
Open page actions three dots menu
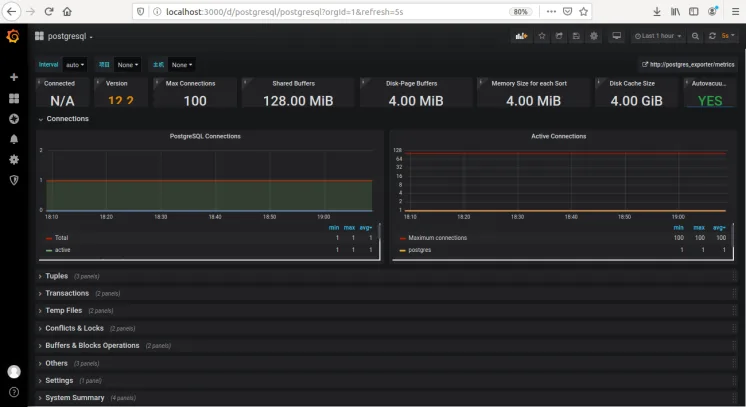tap(551, 11)
